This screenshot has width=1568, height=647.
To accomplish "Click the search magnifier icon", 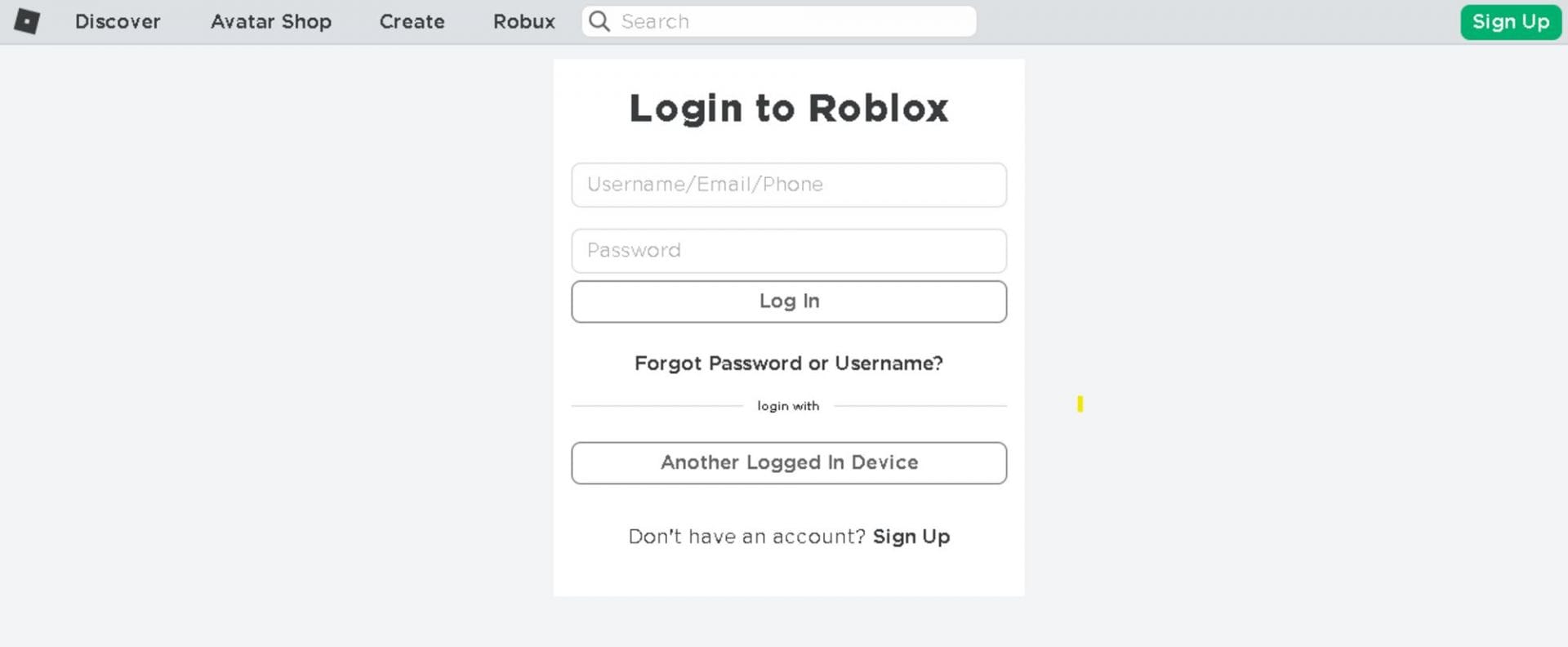I will pyautogui.click(x=599, y=21).
